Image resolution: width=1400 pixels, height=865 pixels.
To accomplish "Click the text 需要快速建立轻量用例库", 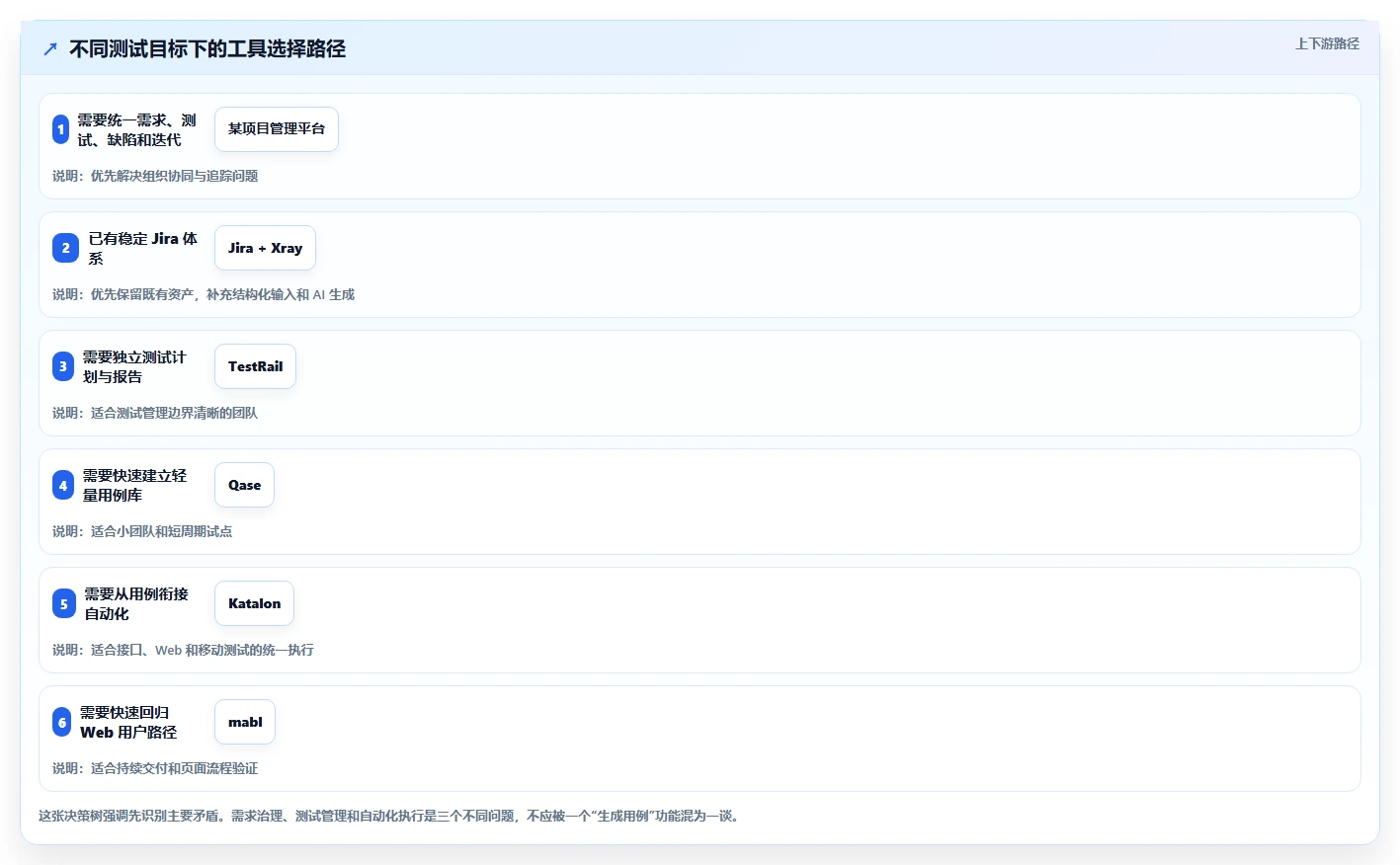I will click(x=134, y=485).
